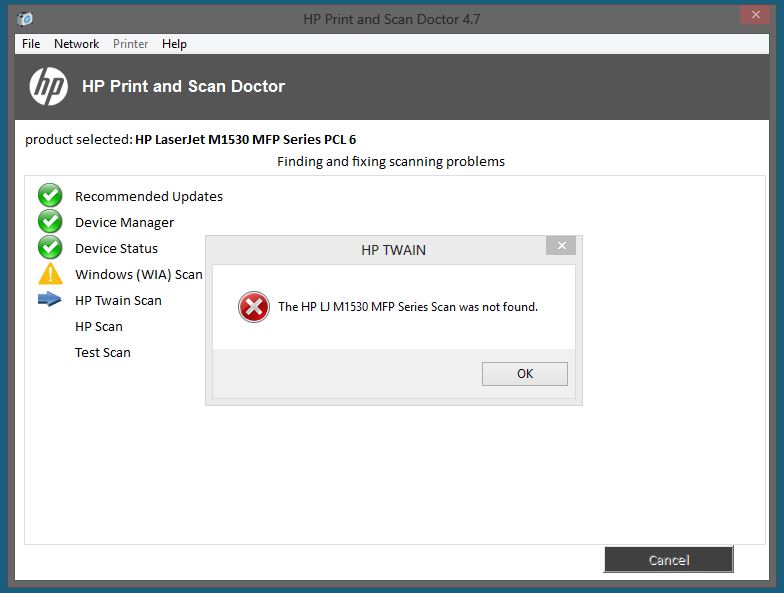Click the HP logo in the header

pyautogui.click(x=48, y=86)
